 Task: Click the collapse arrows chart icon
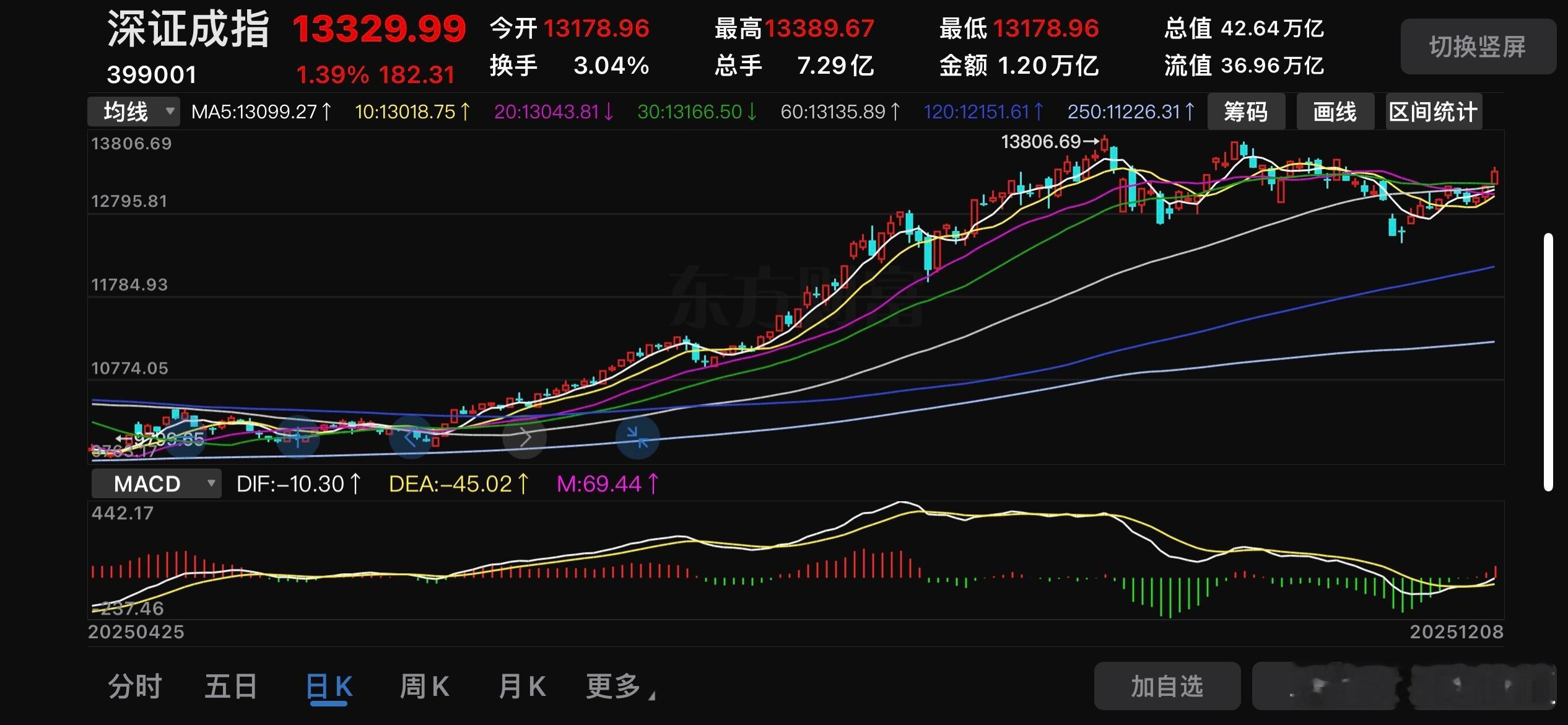[x=637, y=437]
